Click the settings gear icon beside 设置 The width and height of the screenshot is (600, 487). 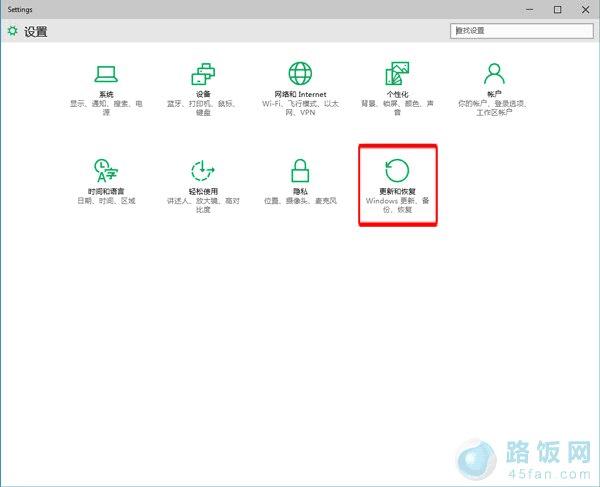(x=13, y=31)
